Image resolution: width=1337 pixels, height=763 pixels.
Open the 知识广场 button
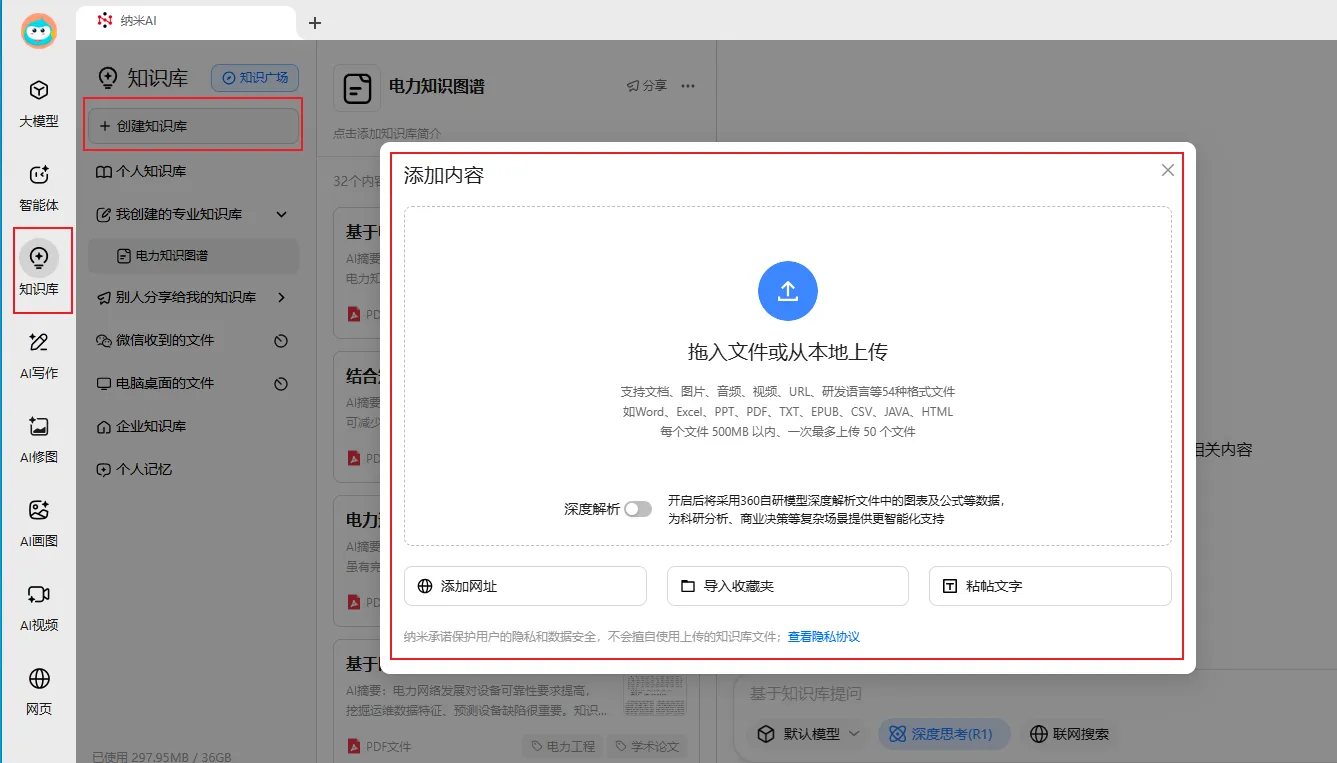pyautogui.click(x=255, y=78)
